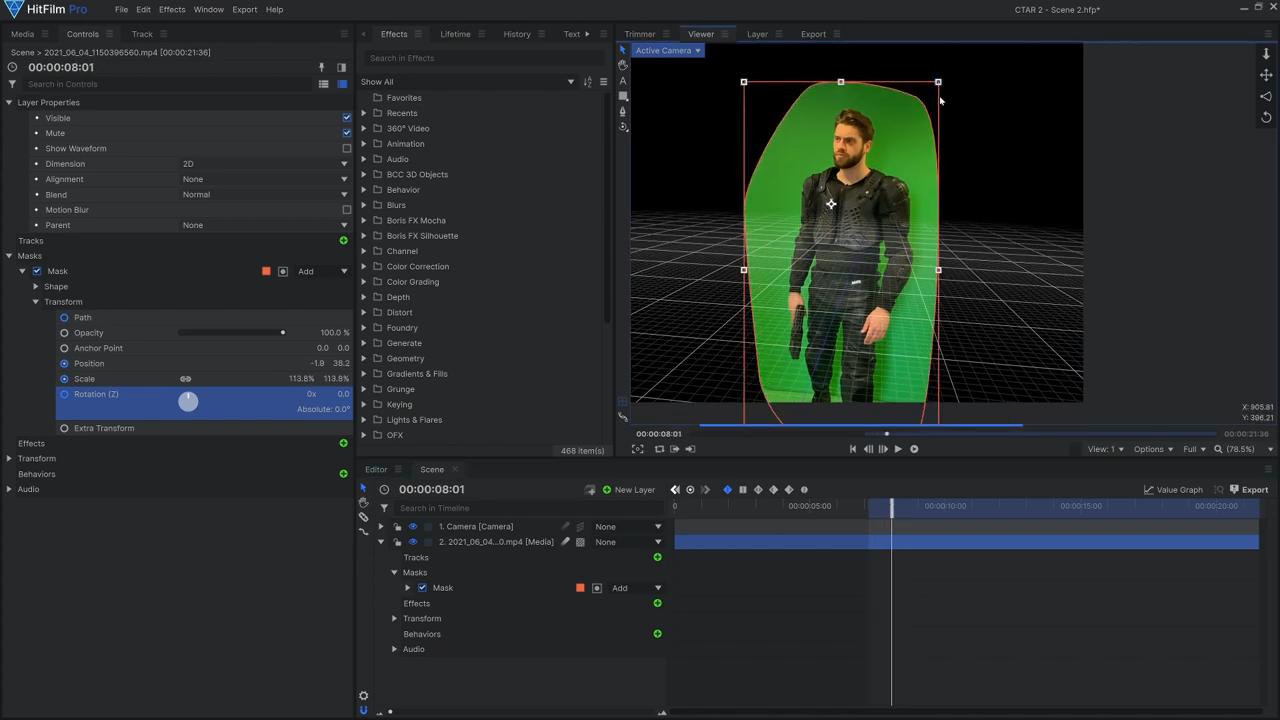The width and height of the screenshot is (1280, 720).
Task: Switch to the Trimmer tab
Action: (x=640, y=34)
